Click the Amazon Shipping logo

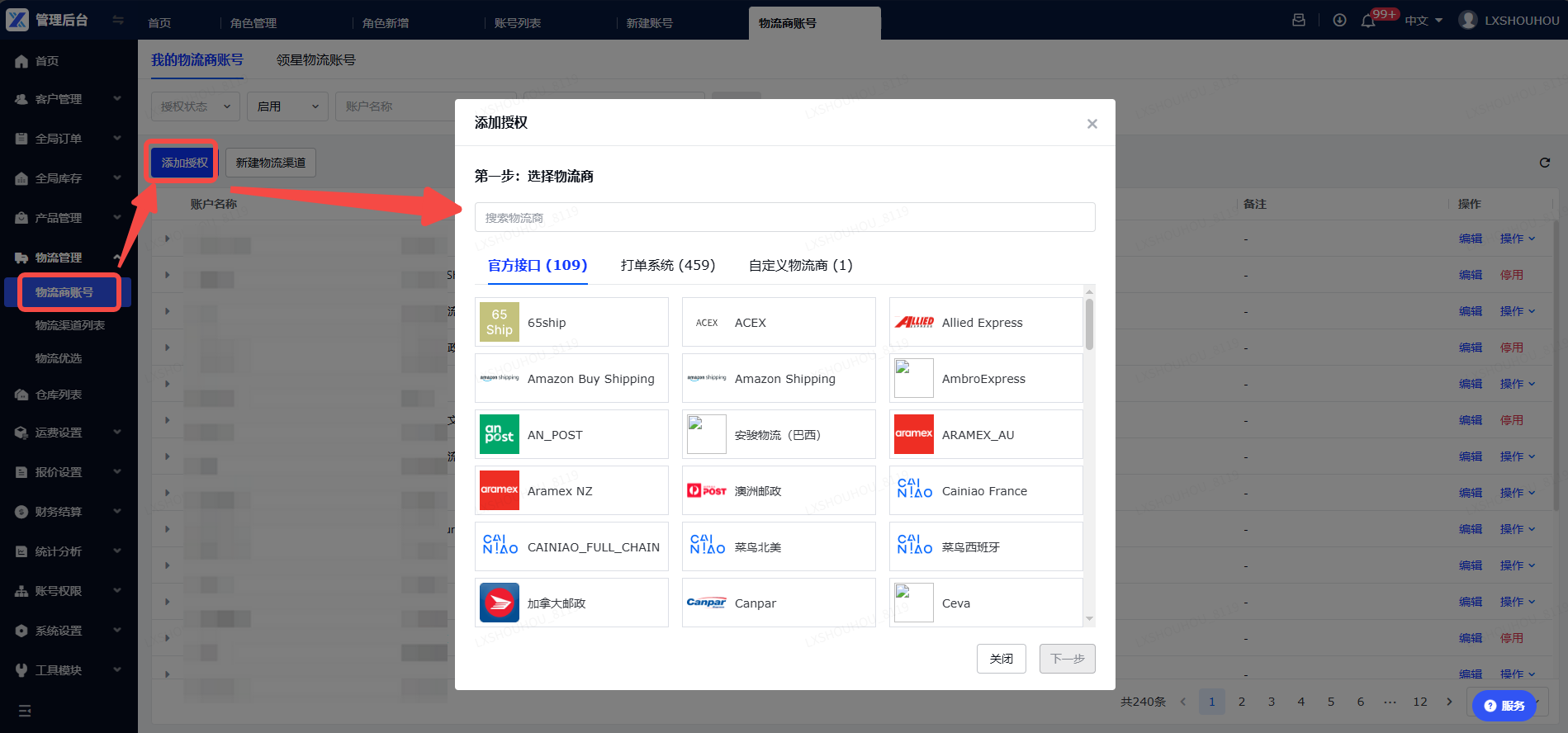coord(707,378)
